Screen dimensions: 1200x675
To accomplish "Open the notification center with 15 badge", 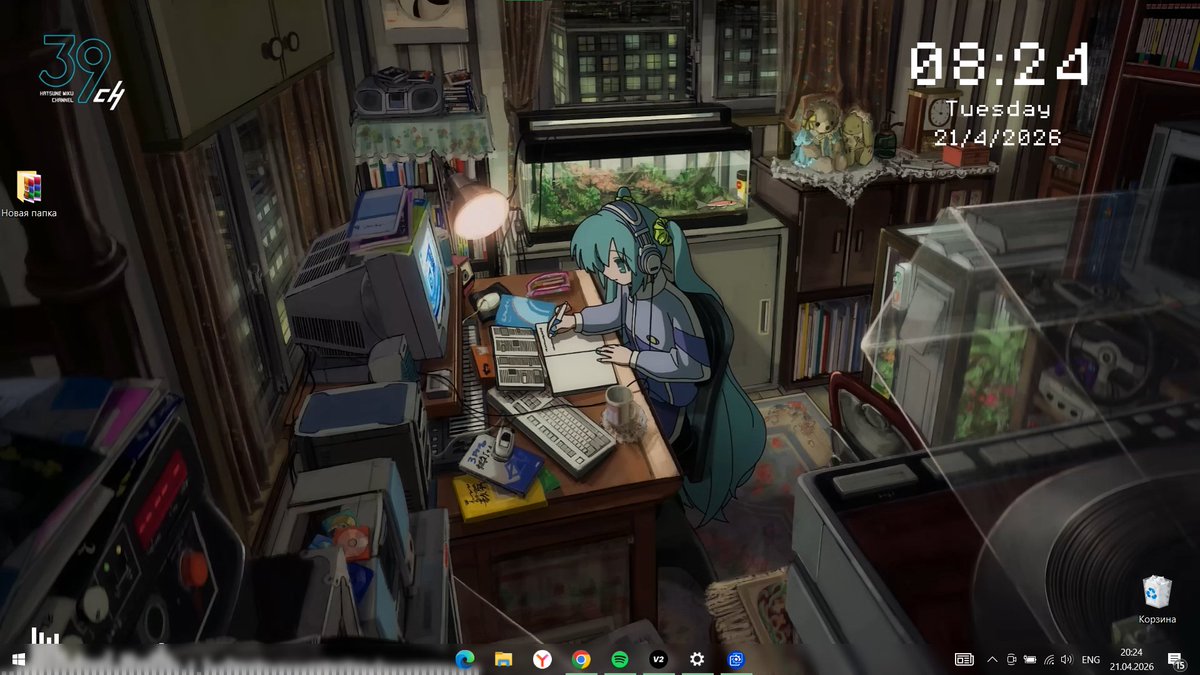I will (x=1178, y=660).
